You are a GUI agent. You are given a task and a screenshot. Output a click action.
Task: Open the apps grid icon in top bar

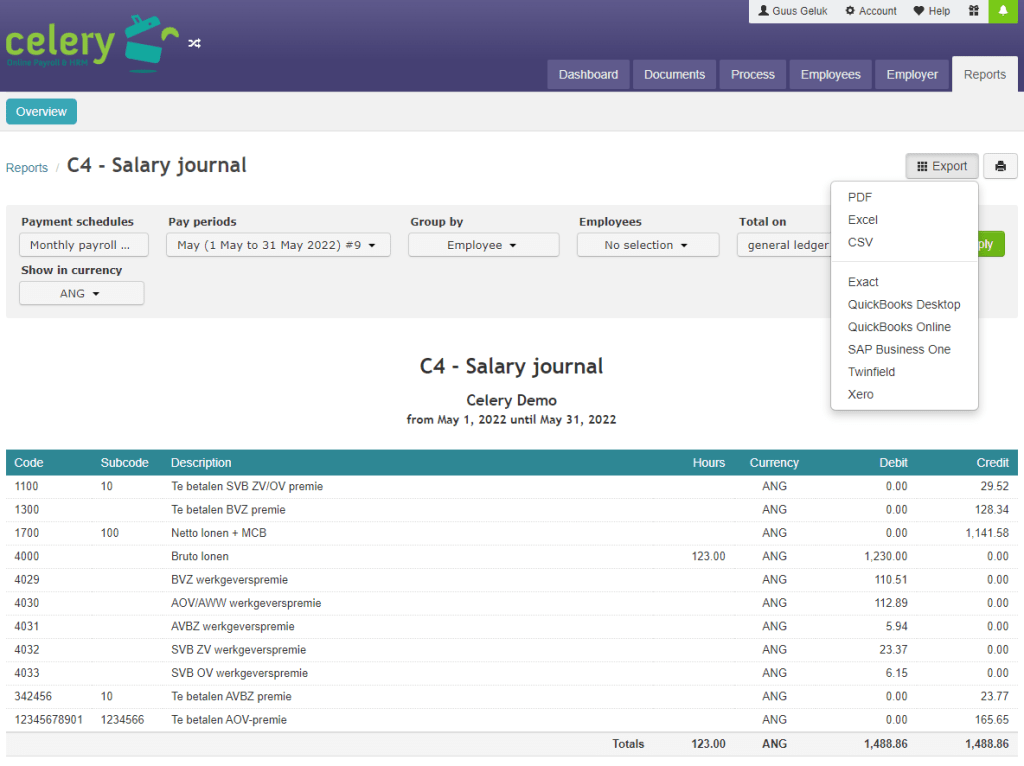(974, 11)
